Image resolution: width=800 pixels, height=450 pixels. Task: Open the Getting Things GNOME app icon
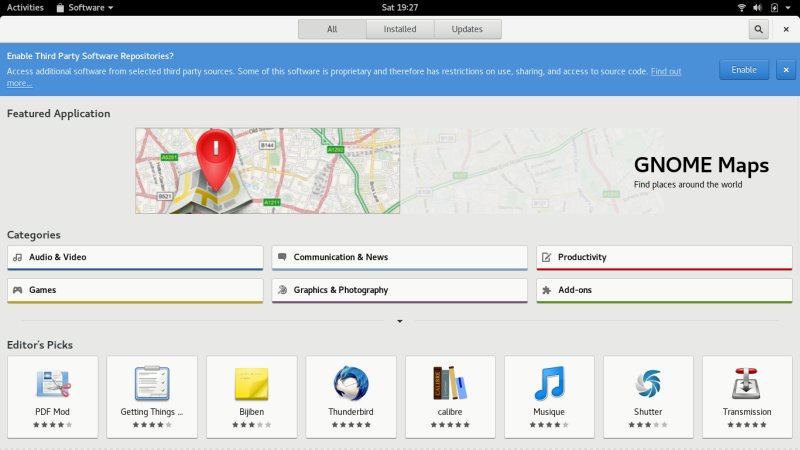pos(152,383)
